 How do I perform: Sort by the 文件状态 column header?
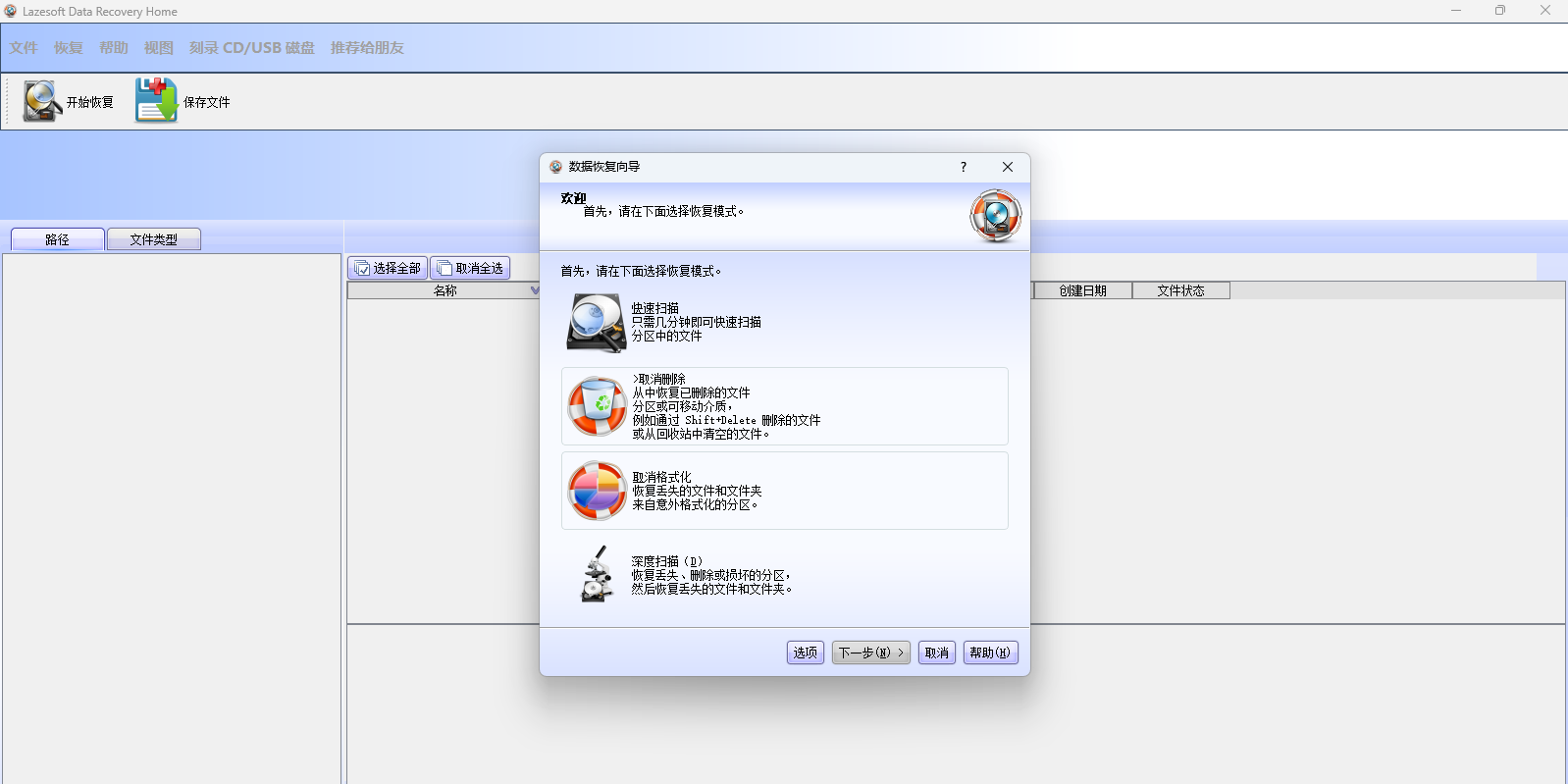[1181, 290]
